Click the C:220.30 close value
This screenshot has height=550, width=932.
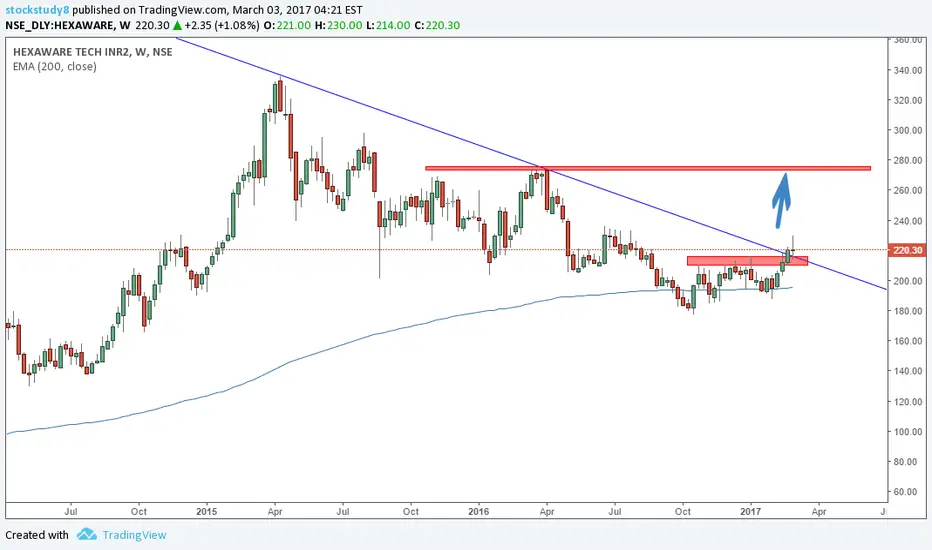(437, 26)
